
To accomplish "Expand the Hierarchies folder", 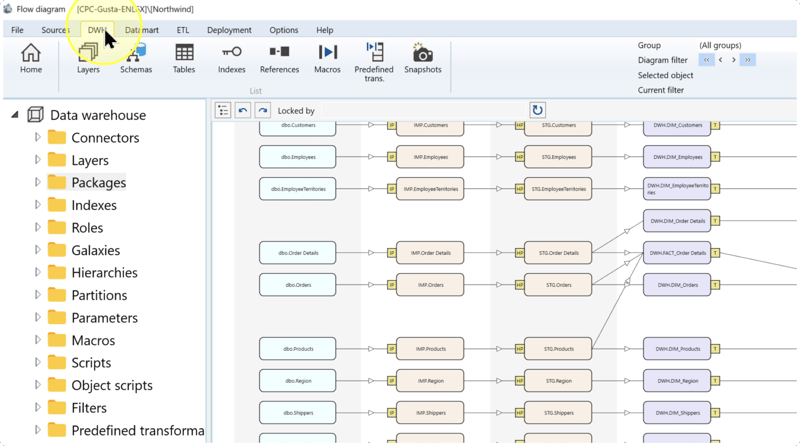I will [x=37, y=272].
